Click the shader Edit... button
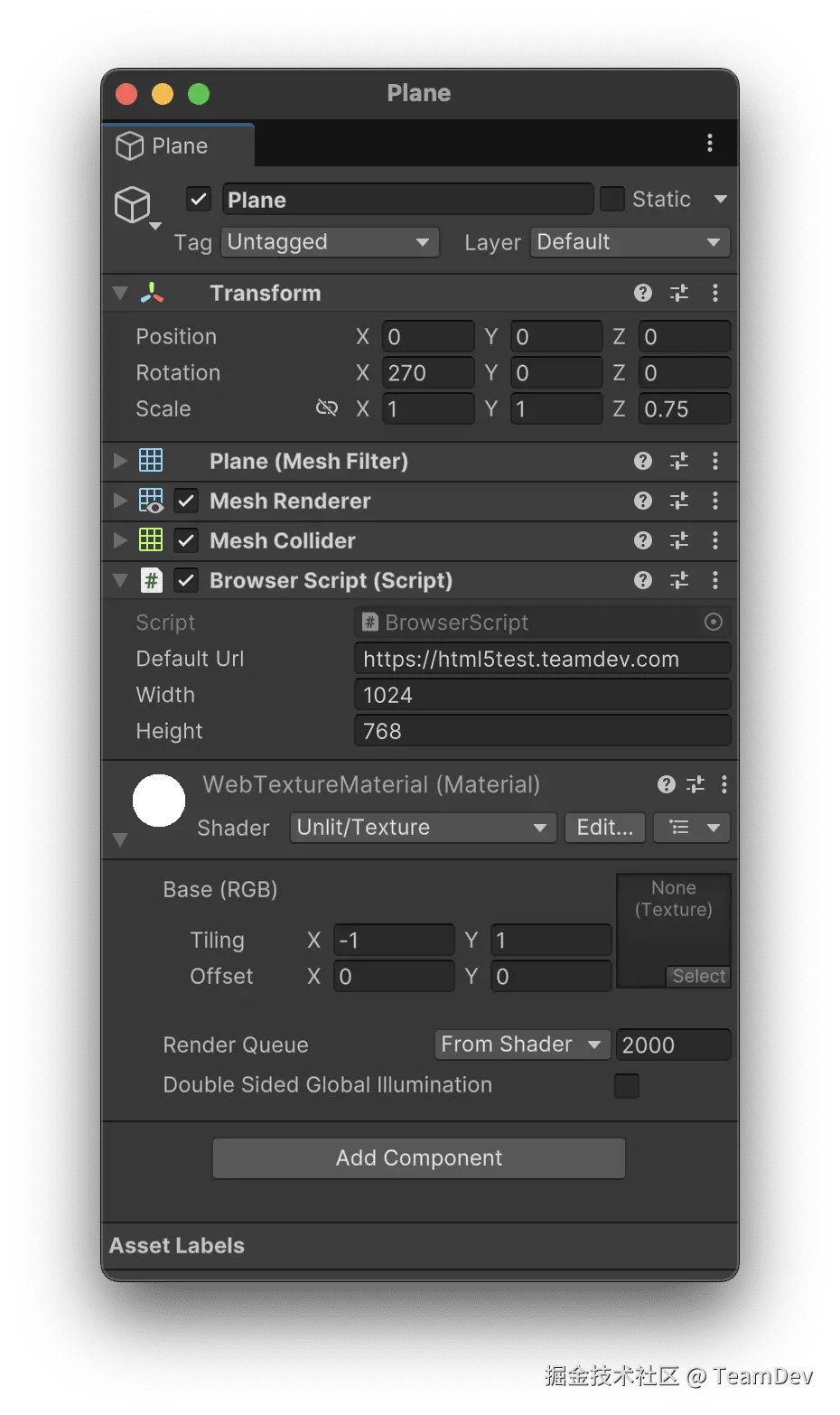Screen dimensions: 840x1415 click(604, 828)
